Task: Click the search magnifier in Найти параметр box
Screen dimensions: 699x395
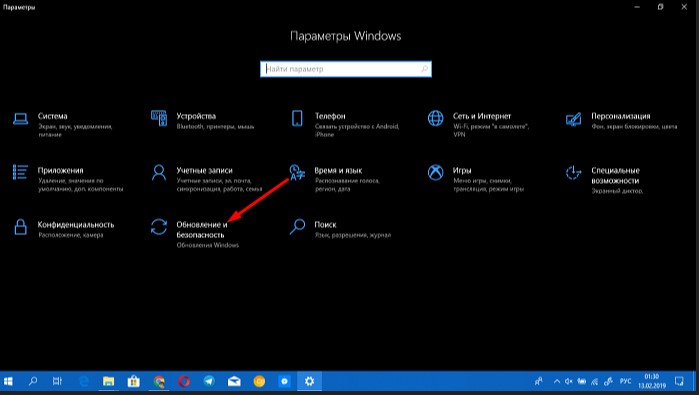Action: pyautogui.click(x=424, y=69)
